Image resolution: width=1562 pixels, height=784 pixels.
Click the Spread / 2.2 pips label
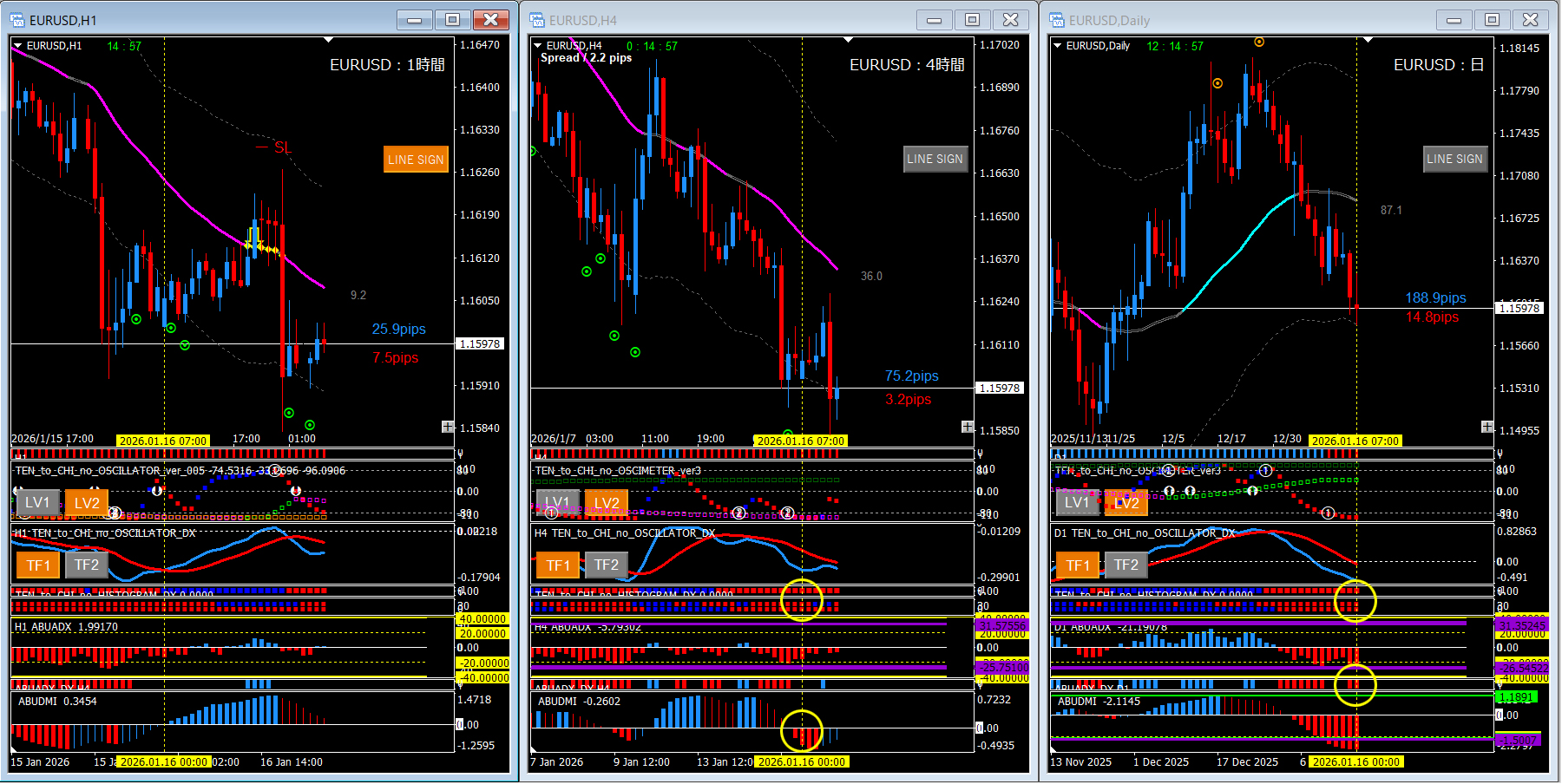pos(587,58)
